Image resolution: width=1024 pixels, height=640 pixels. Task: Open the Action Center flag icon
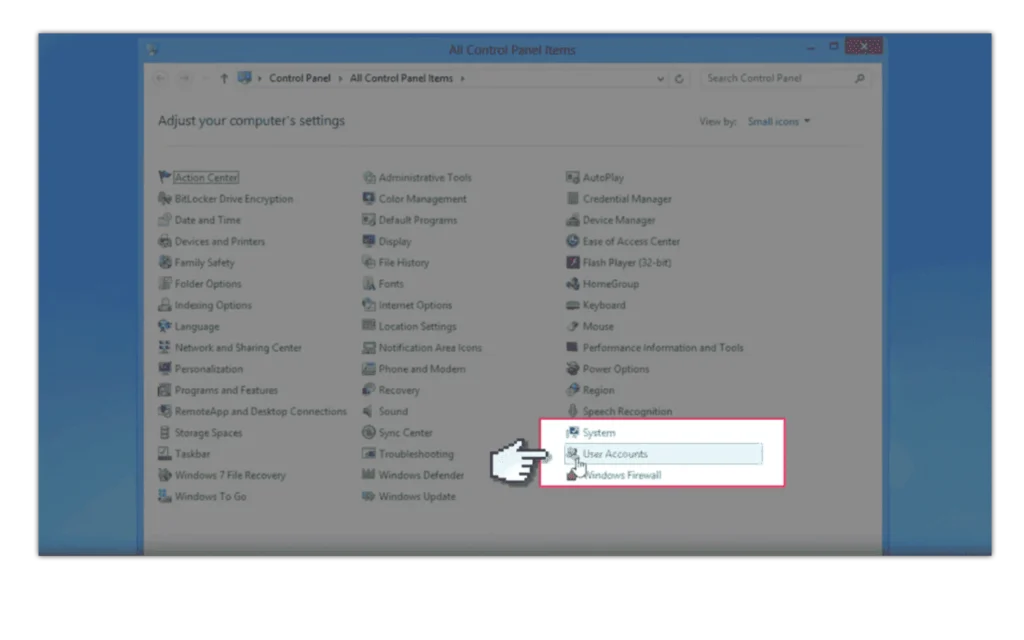click(165, 177)
